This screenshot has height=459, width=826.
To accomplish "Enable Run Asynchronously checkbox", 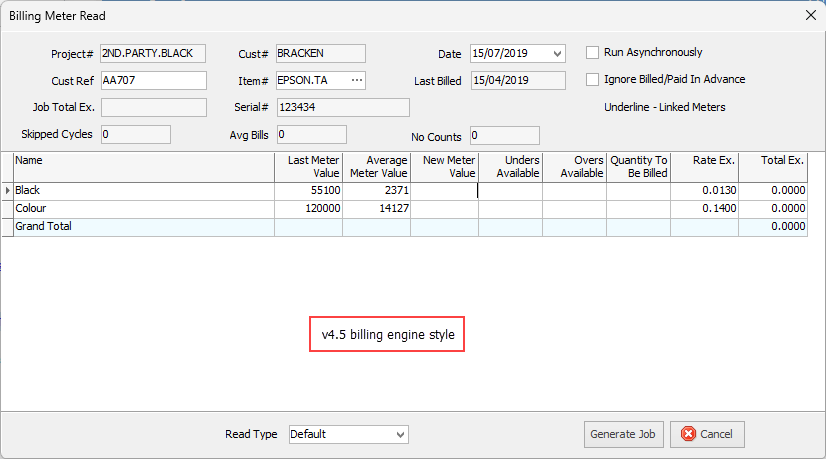I will (x=592, y=53).
